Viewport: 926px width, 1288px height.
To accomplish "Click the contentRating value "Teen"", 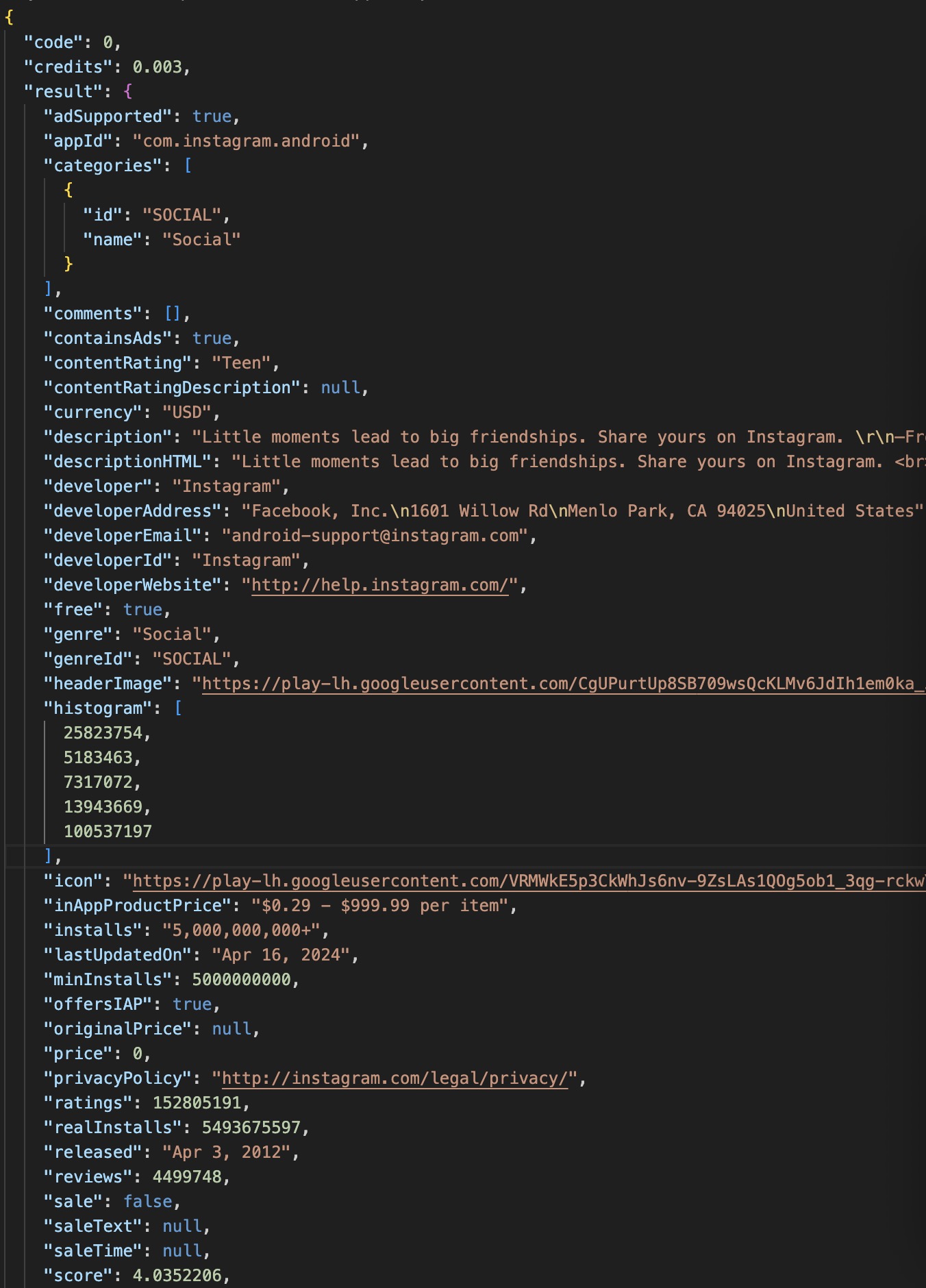I will coord(242,363).
